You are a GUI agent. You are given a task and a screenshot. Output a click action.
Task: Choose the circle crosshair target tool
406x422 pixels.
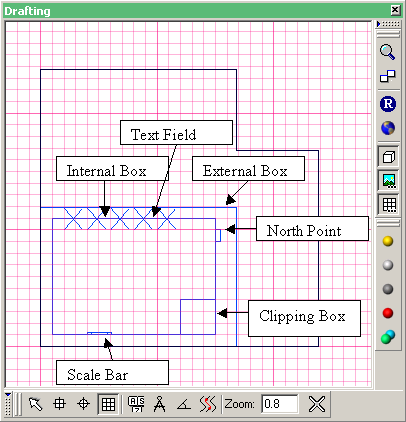83,404
